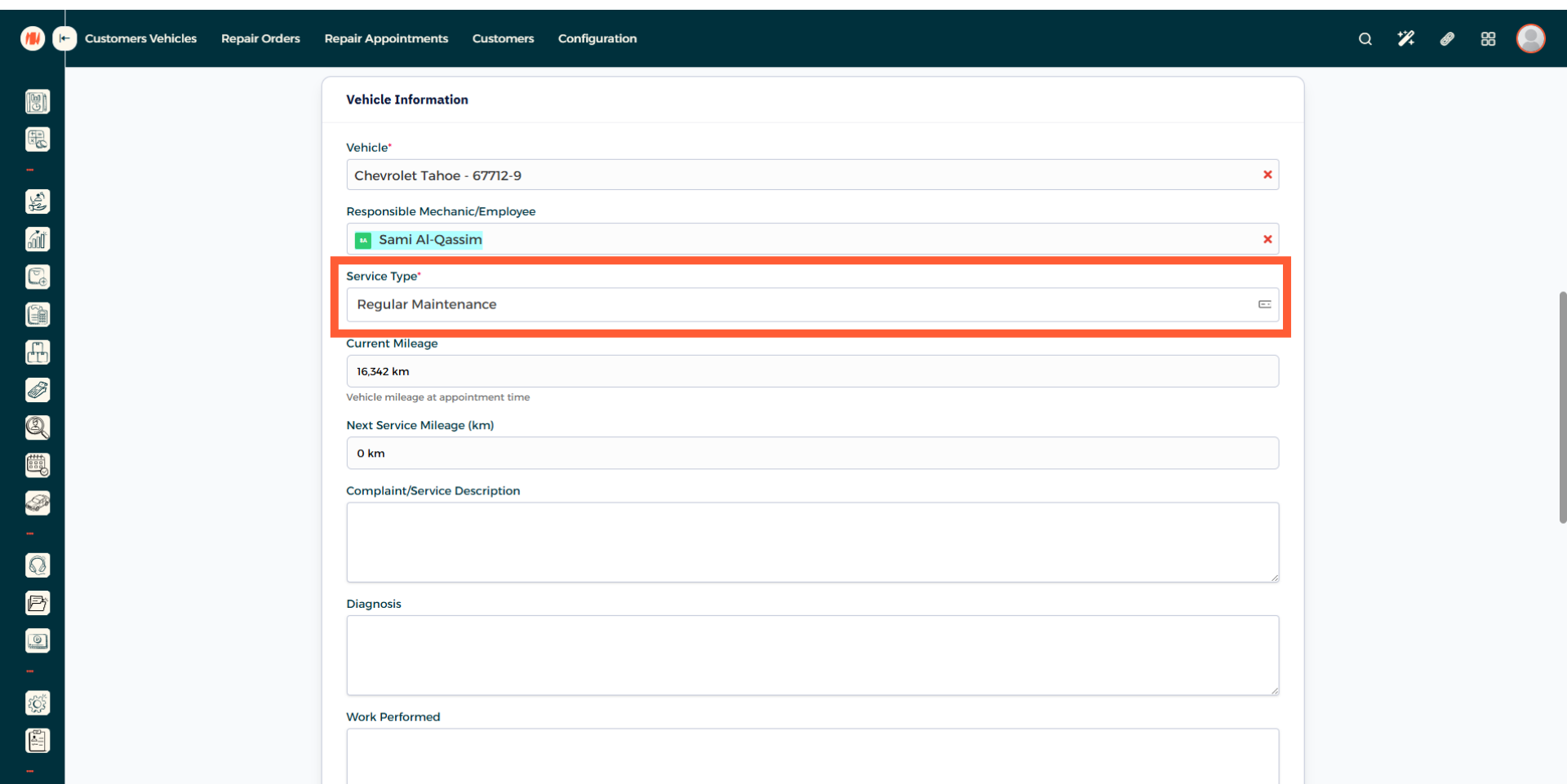
Task: Click the search magnifier icon in header
Action: tap(1365, 38)
